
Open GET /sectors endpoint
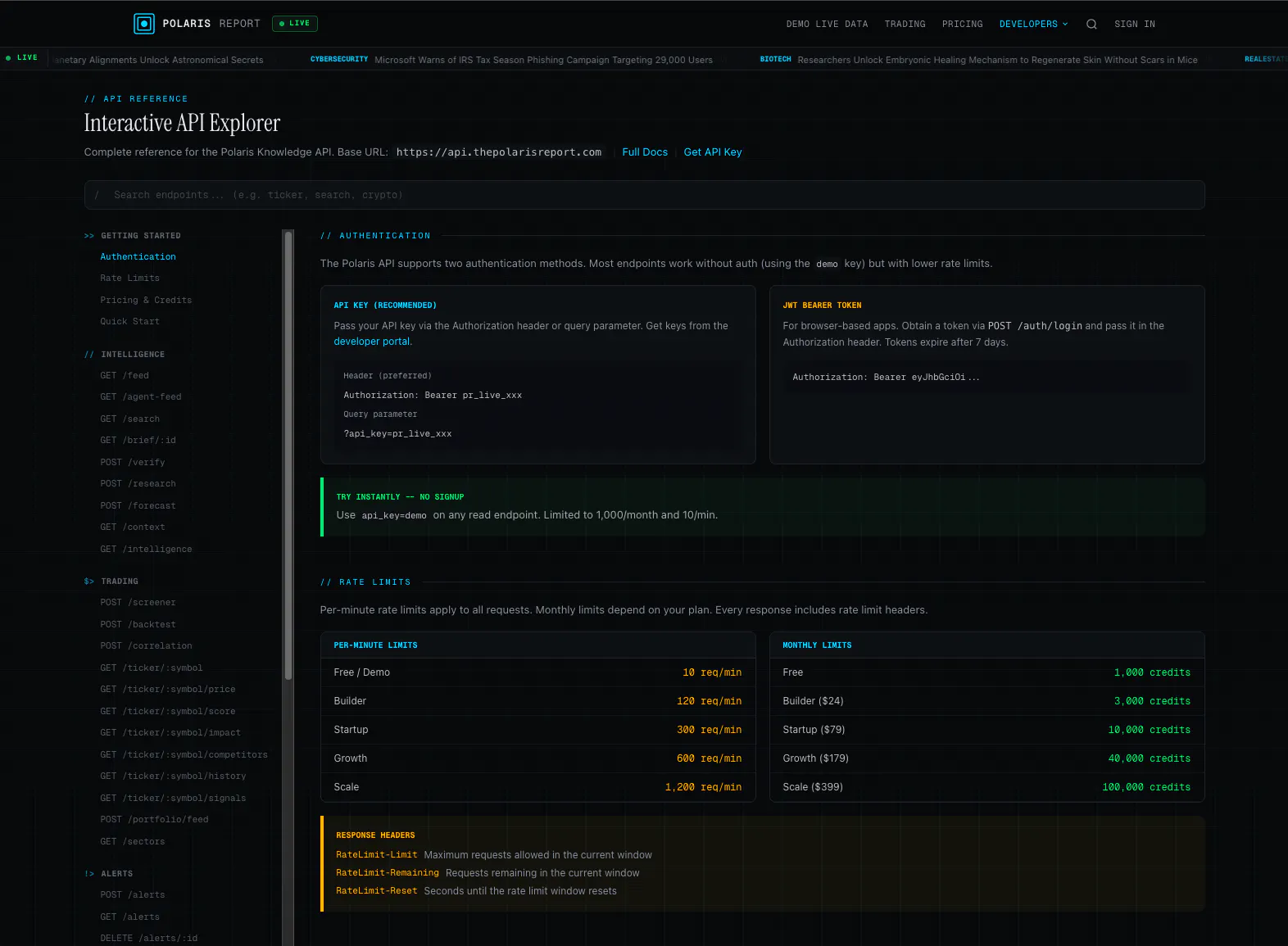[133, 842]
